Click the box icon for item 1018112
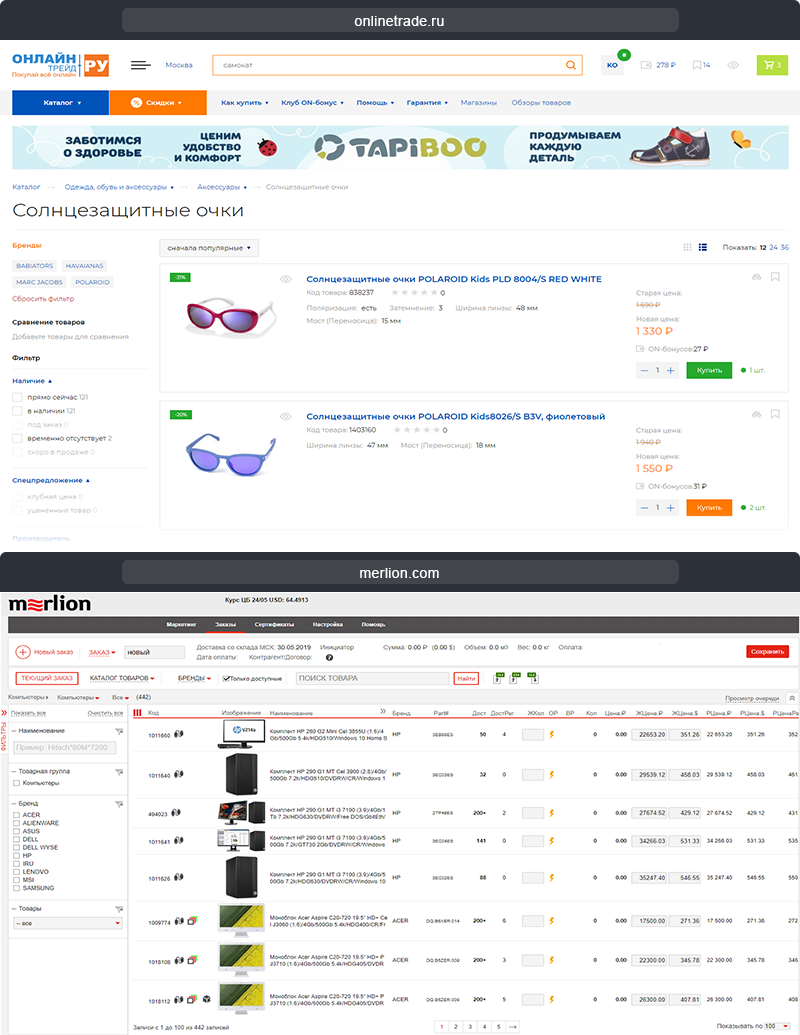The image size is (800, 1035). click(x=207, y=999)
